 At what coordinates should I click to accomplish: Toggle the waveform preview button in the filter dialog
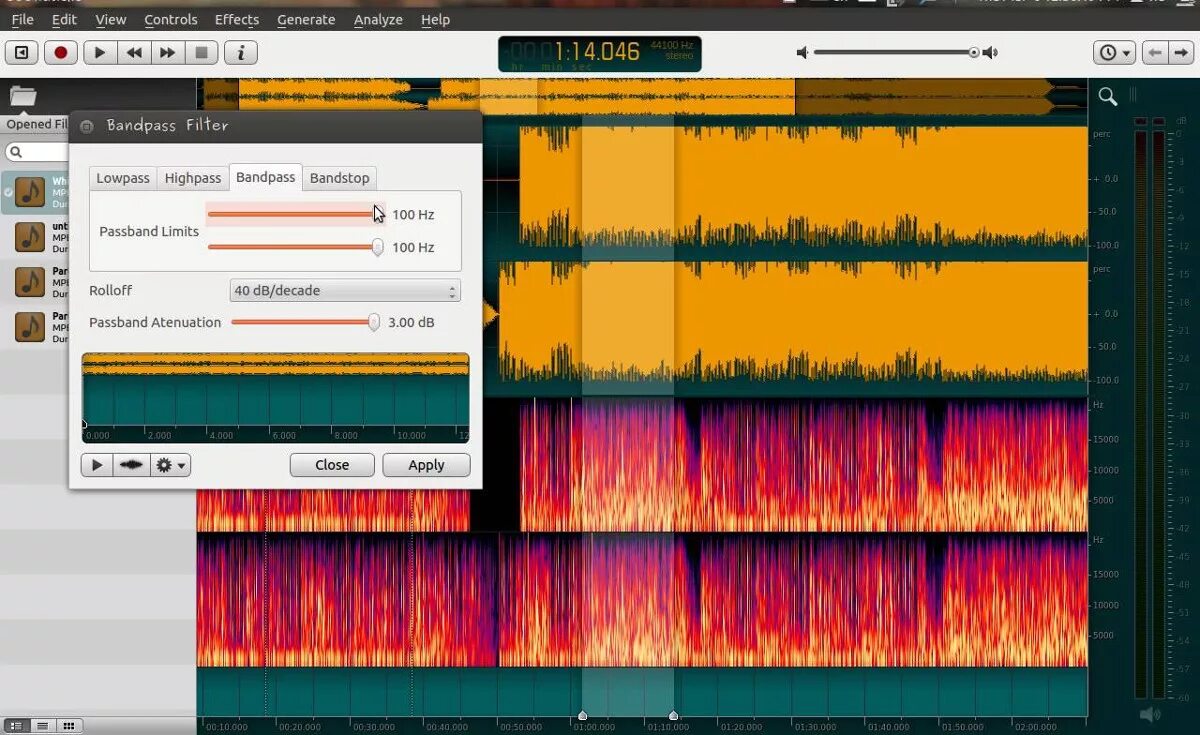pyautogui.click(x=131, y=465)
